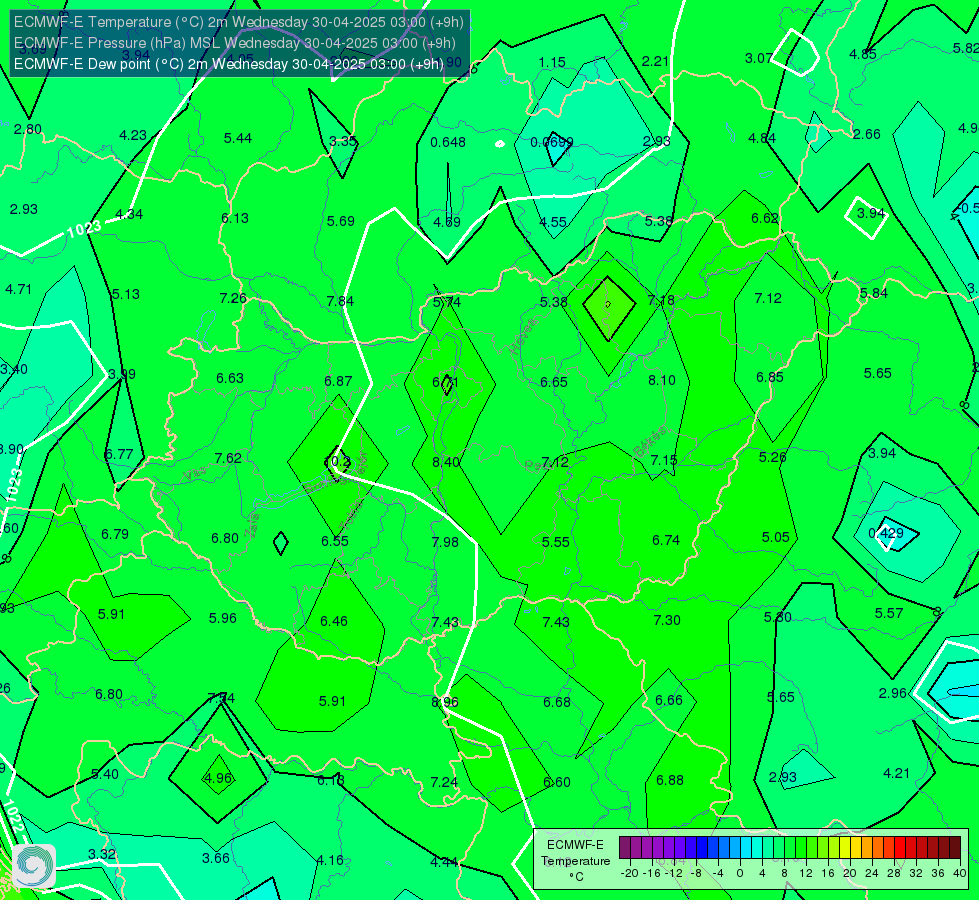
Task: Click the 8.40 temperature value
Action: [x=446, y=462]
